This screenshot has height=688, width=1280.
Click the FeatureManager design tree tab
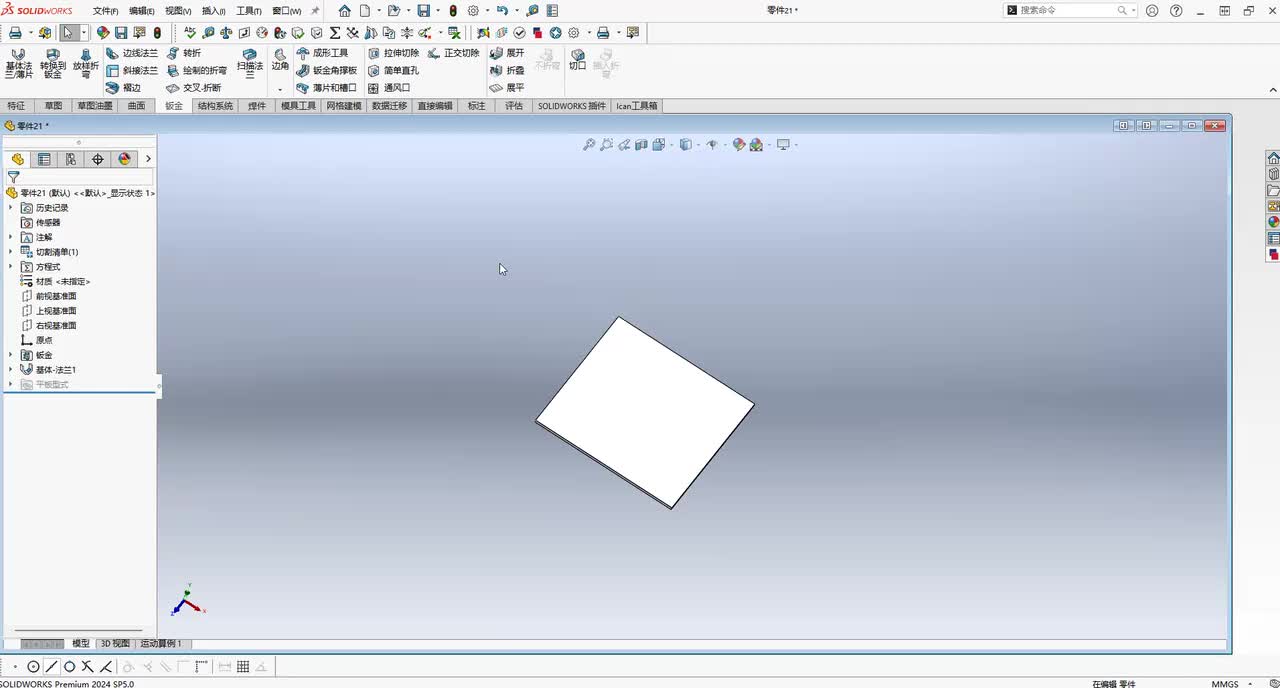[18, 159]
